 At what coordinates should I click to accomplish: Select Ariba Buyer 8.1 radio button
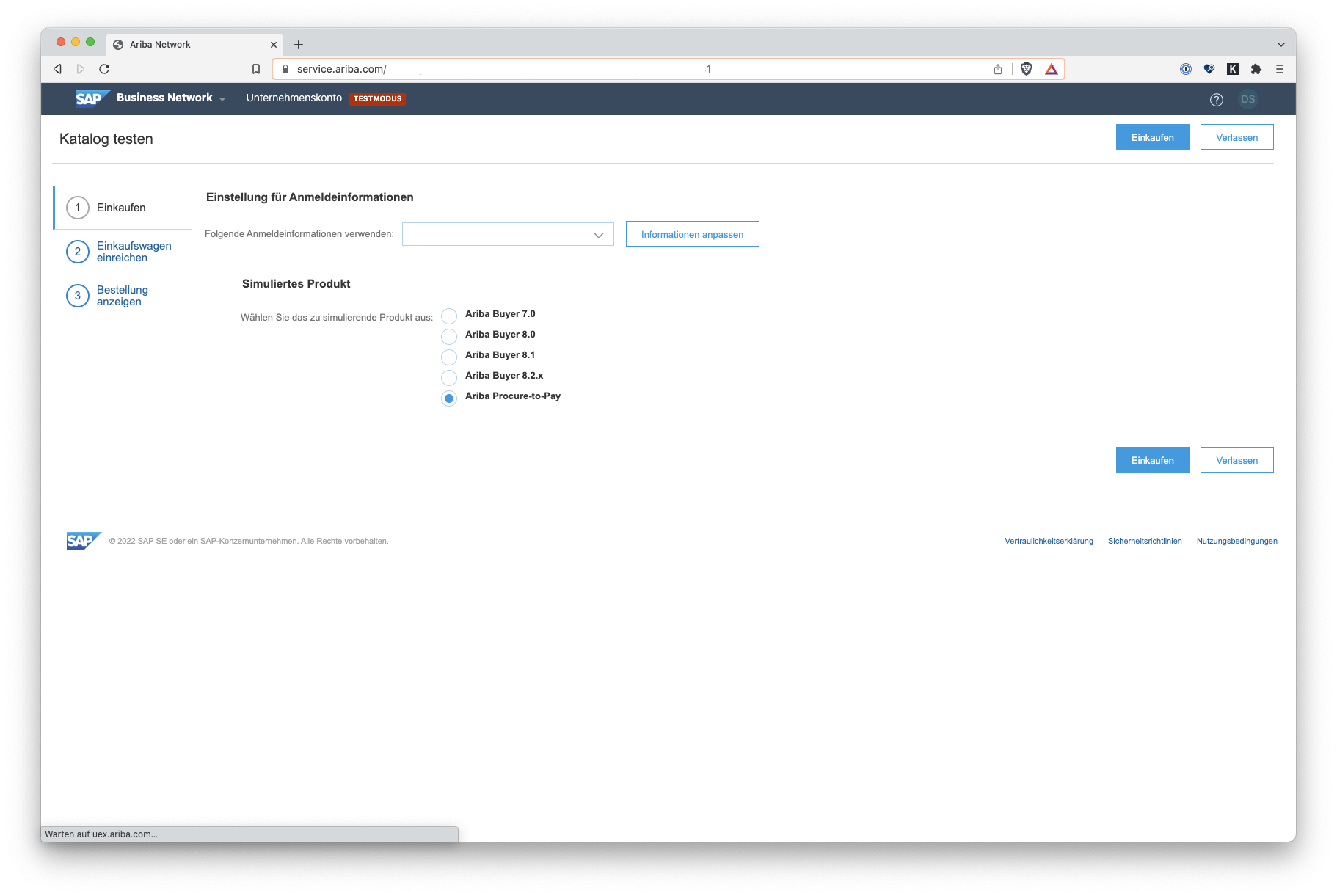(x=449, y=357)
